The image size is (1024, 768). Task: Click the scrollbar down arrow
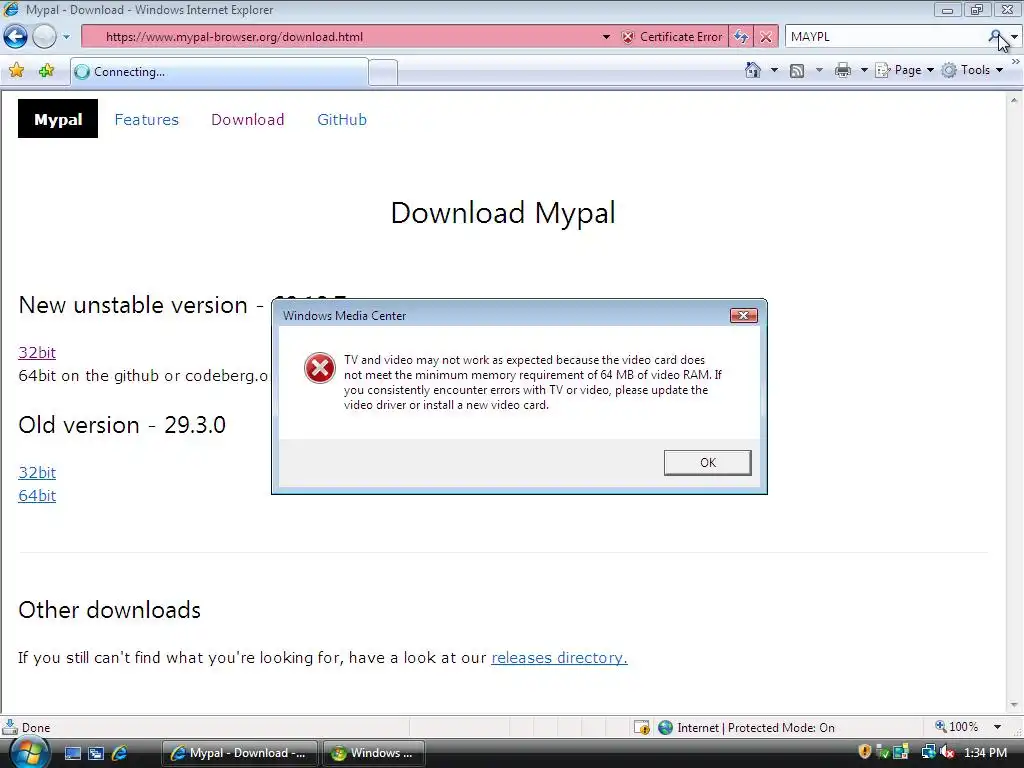pos(1014,705)
